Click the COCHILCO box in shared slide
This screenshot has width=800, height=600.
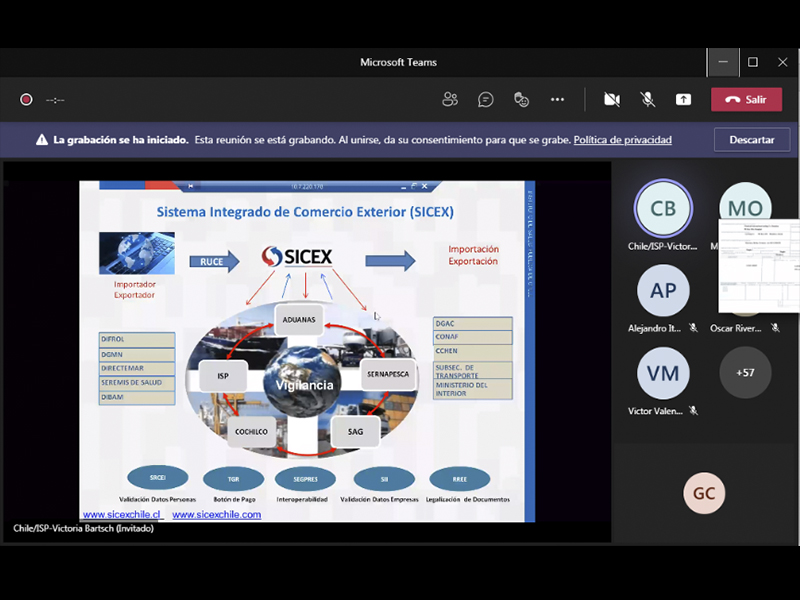(x=251, y=432)
